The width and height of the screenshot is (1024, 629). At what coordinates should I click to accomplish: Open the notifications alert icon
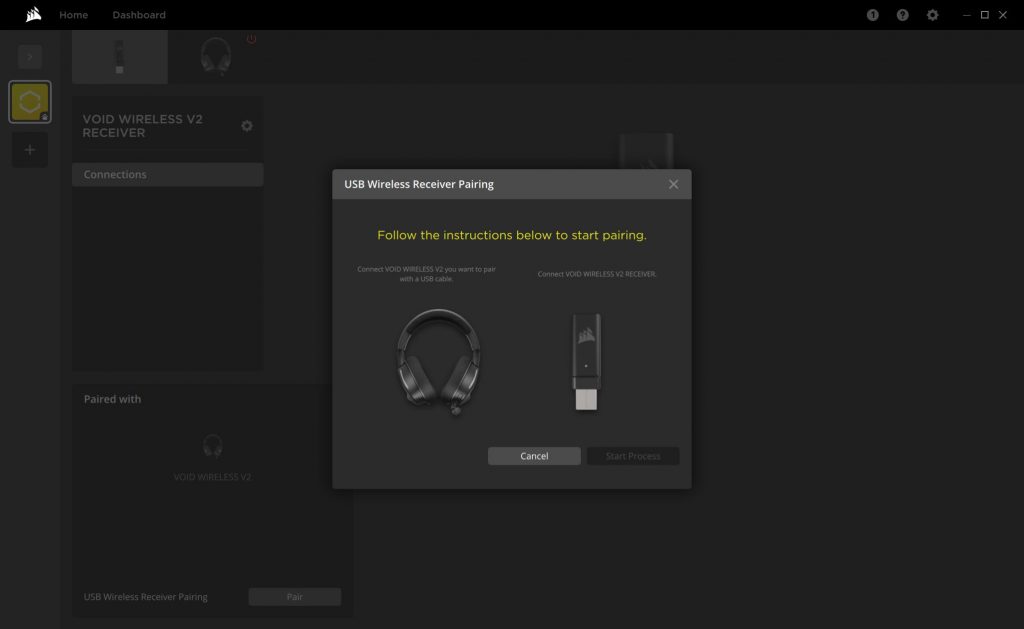pos(872,15)
